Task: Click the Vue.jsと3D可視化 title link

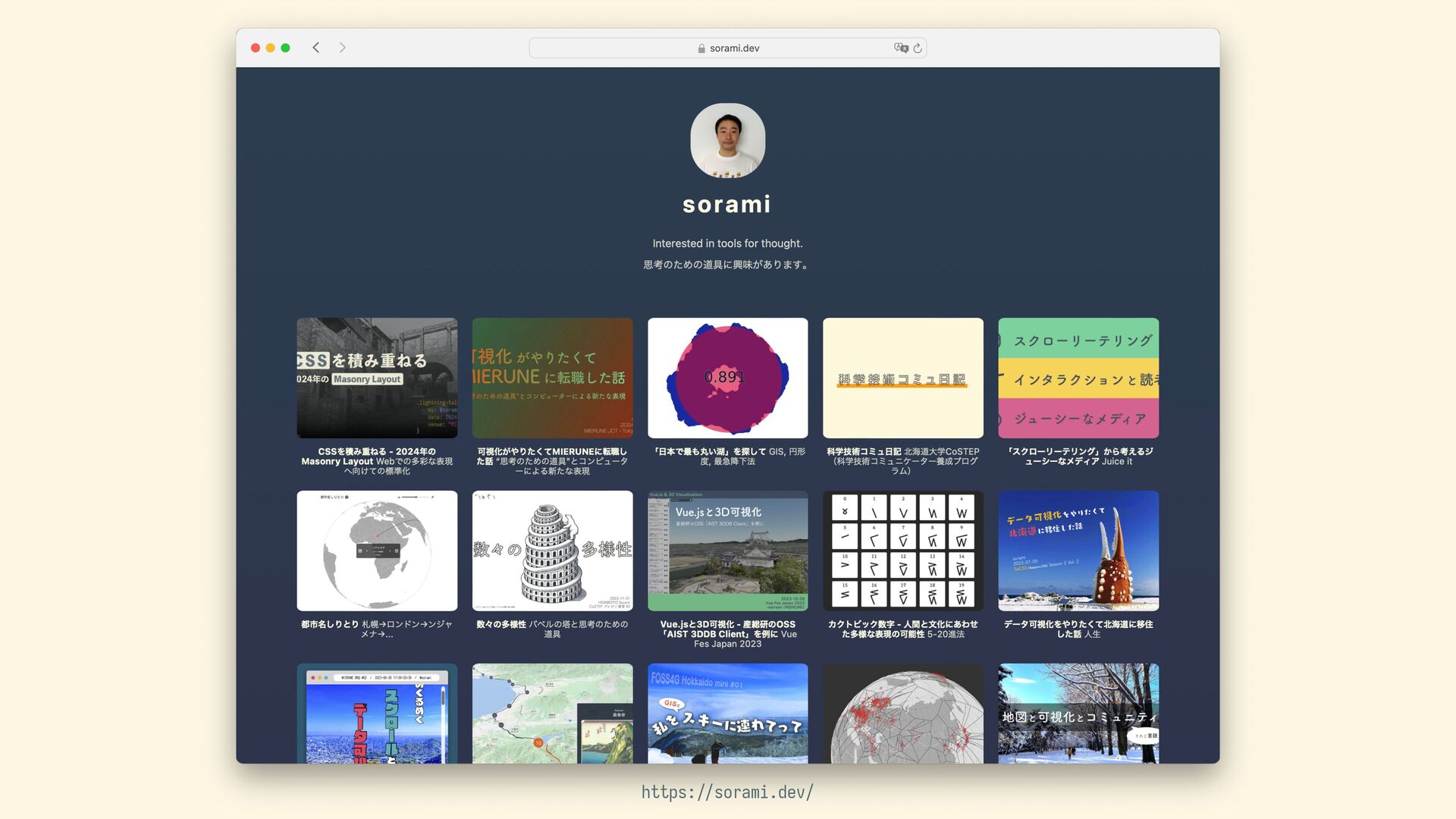Action: (727, 624)
